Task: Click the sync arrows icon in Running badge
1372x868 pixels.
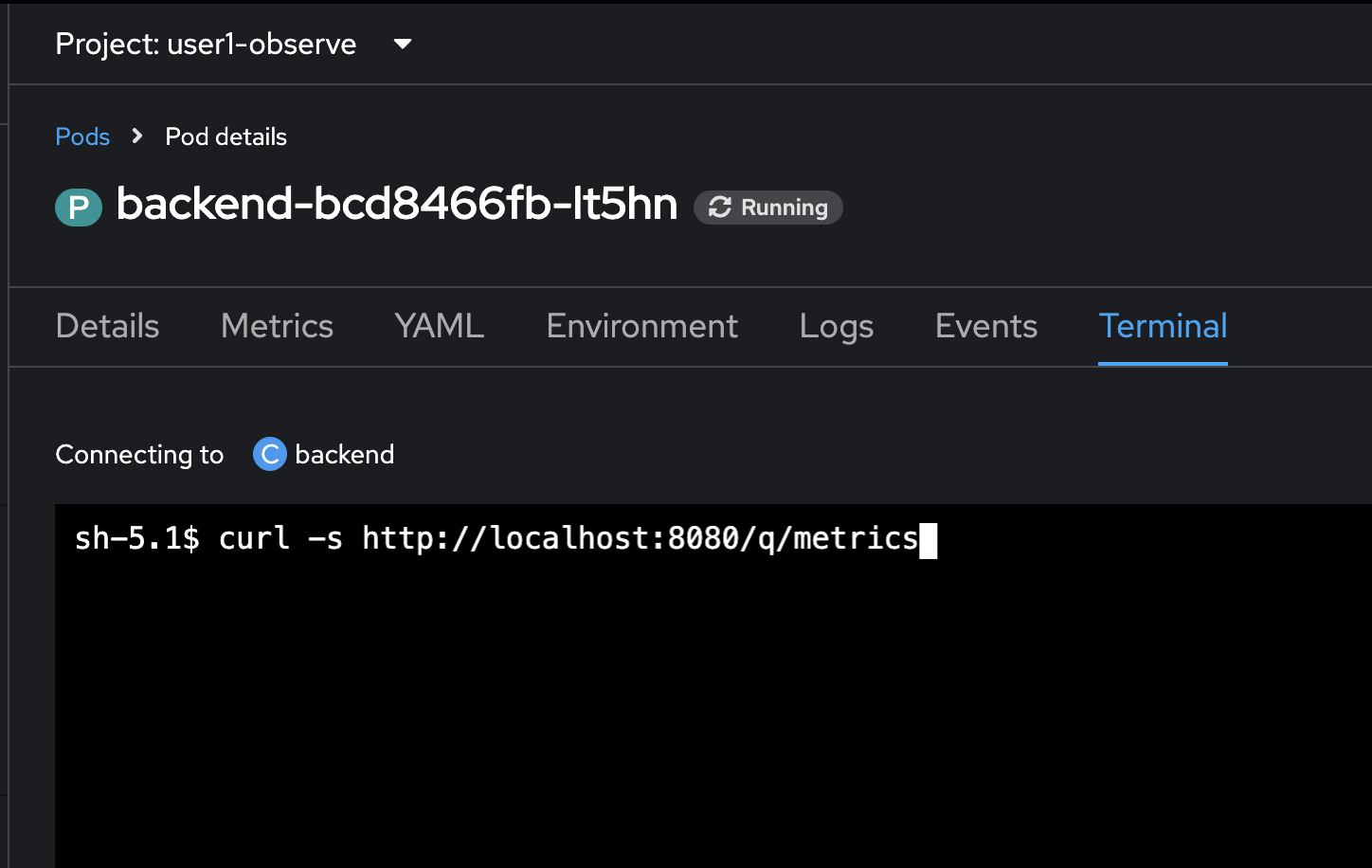Action: [x=720, y=208]
